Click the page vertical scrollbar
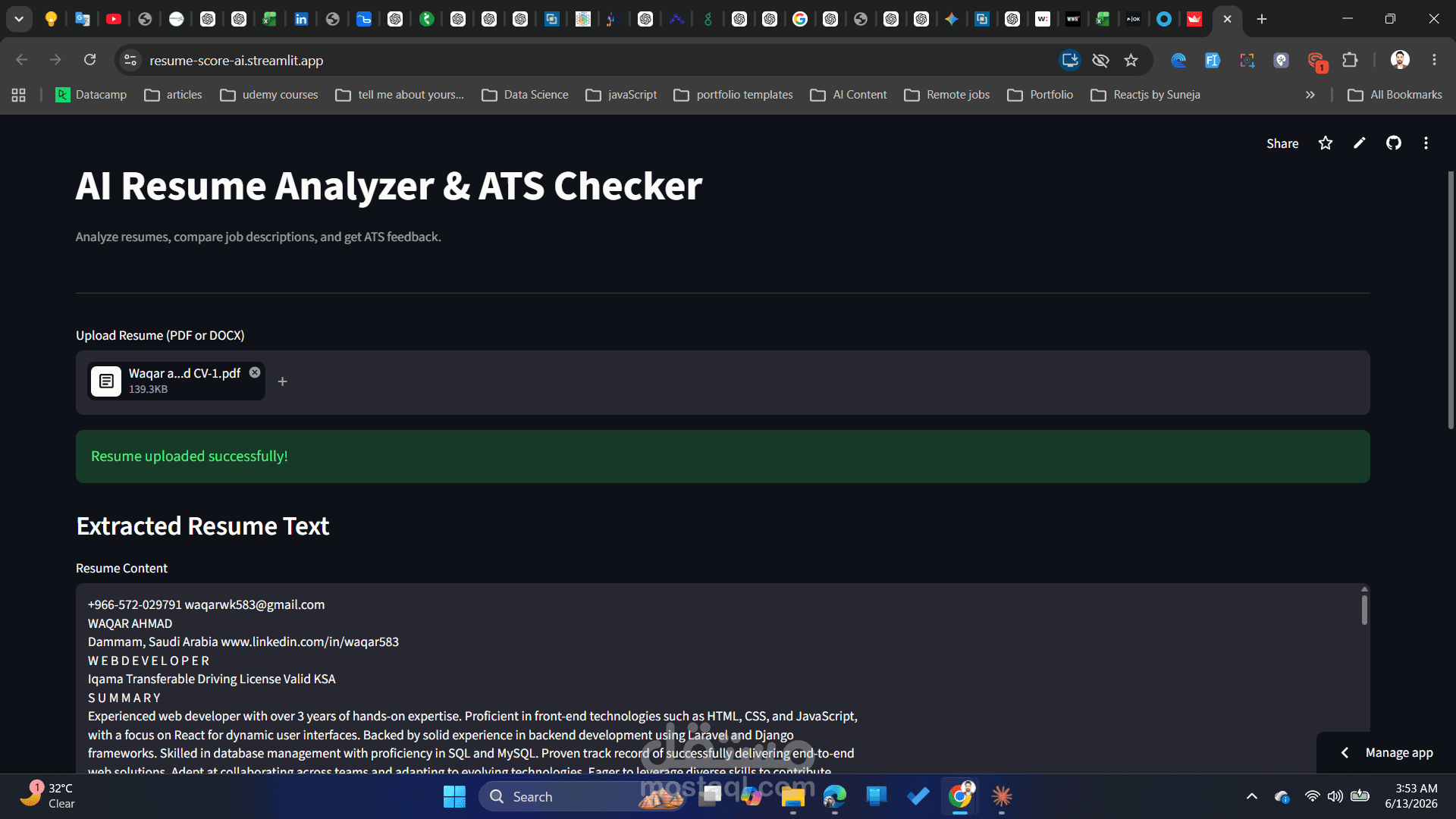This screenshot has height=819, width=1456. click(x=1451, y=300)
